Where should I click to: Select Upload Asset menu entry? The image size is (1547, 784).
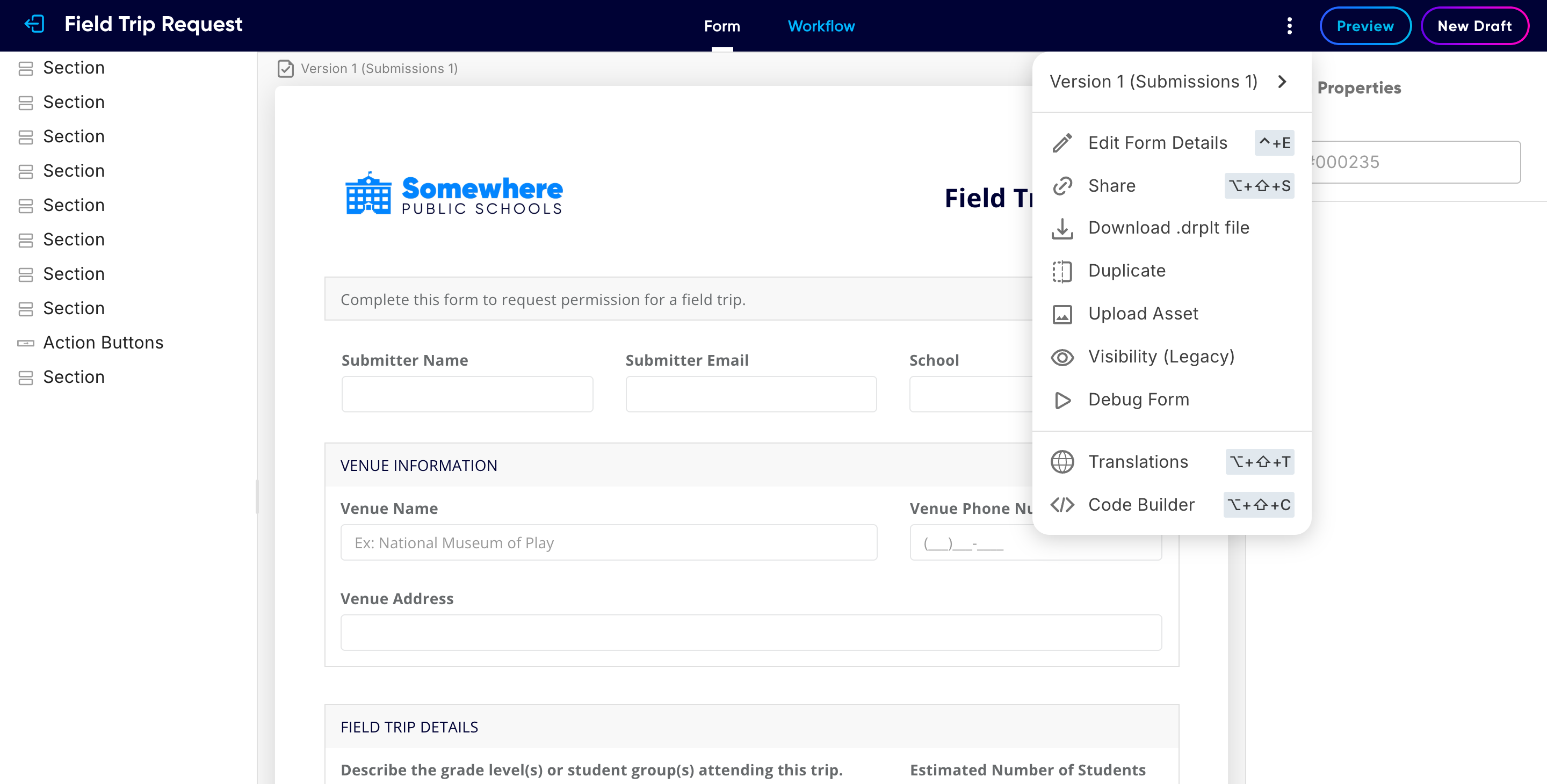1171,314
